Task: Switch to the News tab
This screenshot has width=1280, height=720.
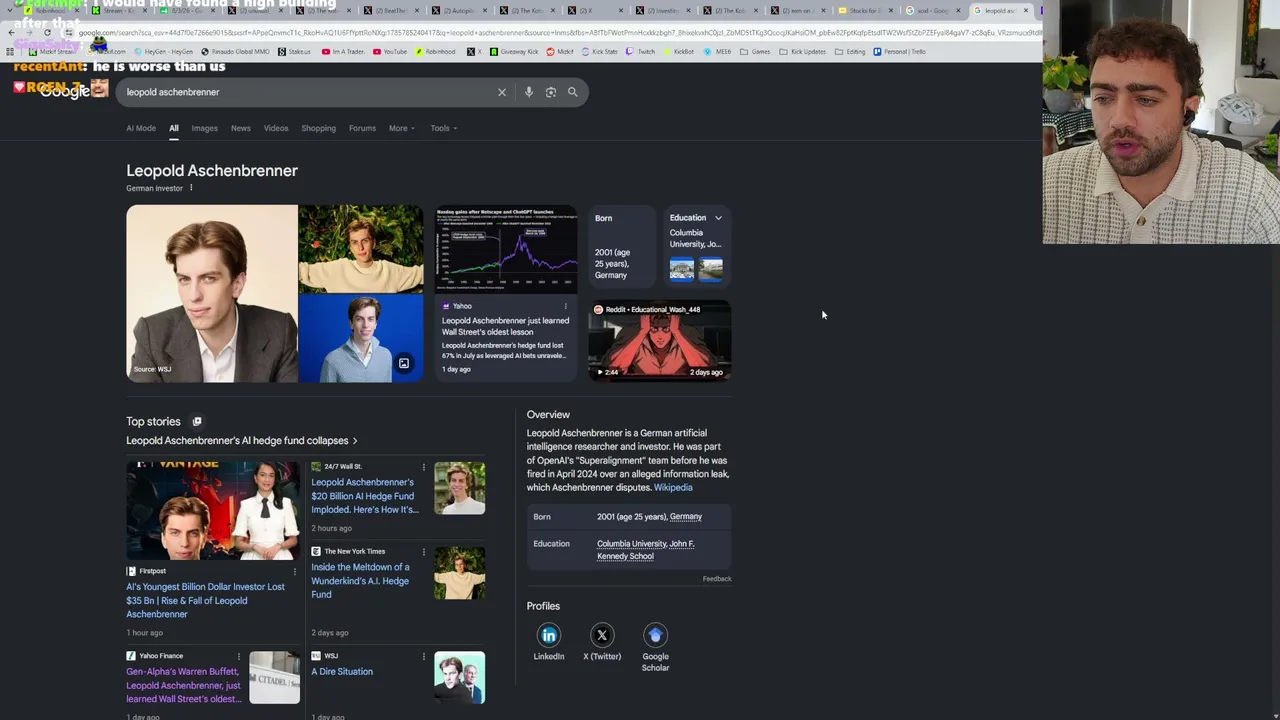Action: [x=241, y=128]
